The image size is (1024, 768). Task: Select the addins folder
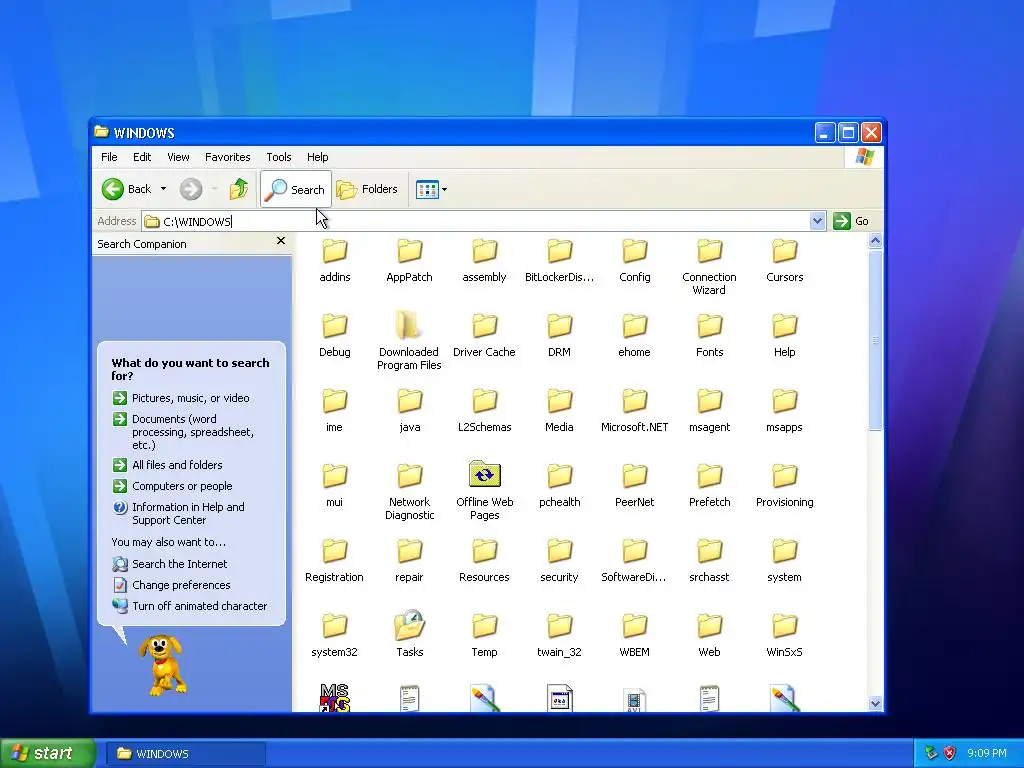(x=334, y=260)
